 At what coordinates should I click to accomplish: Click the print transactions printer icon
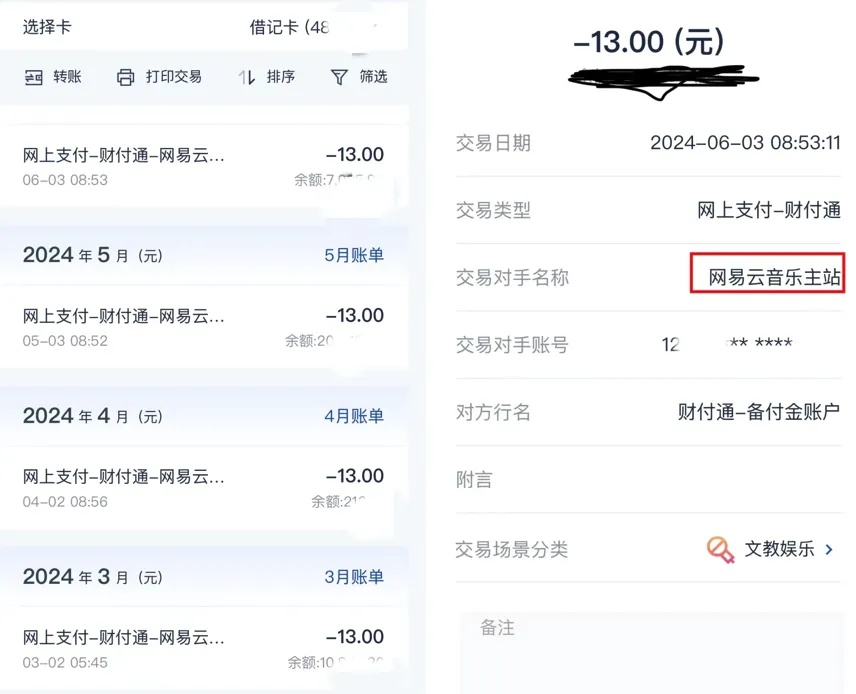(125, 77)
